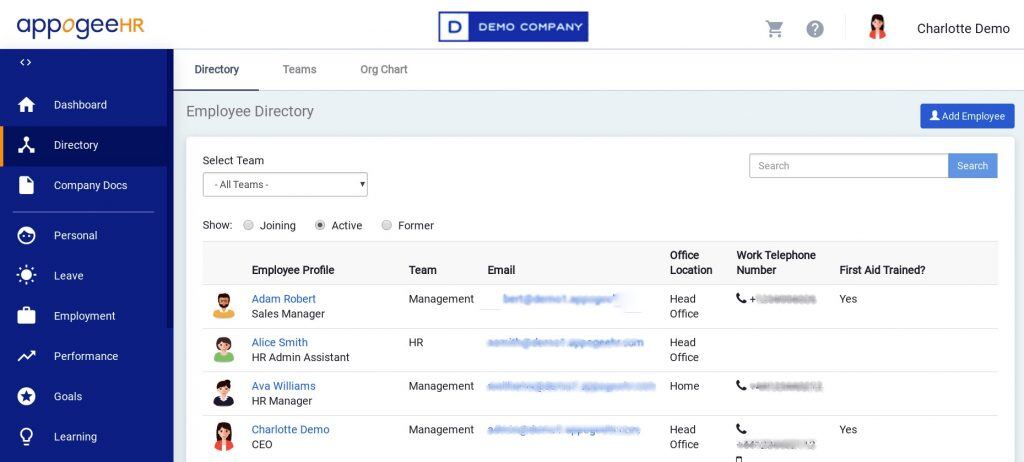
Task: Click the Performance trend arrow icon
Action: tap(27, 356)
